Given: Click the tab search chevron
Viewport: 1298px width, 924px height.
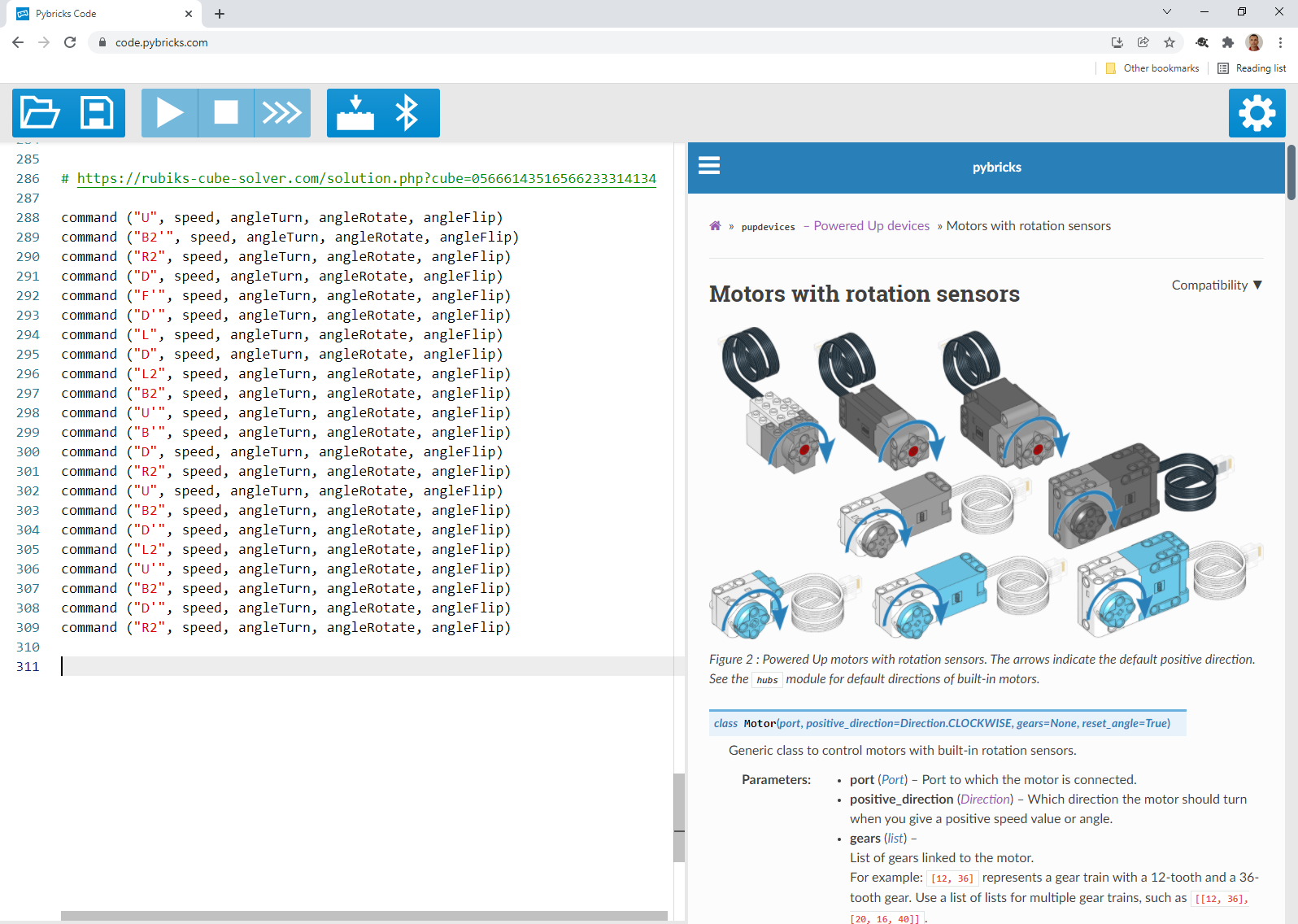Looking at the screenshot, I should (1167, 12).
